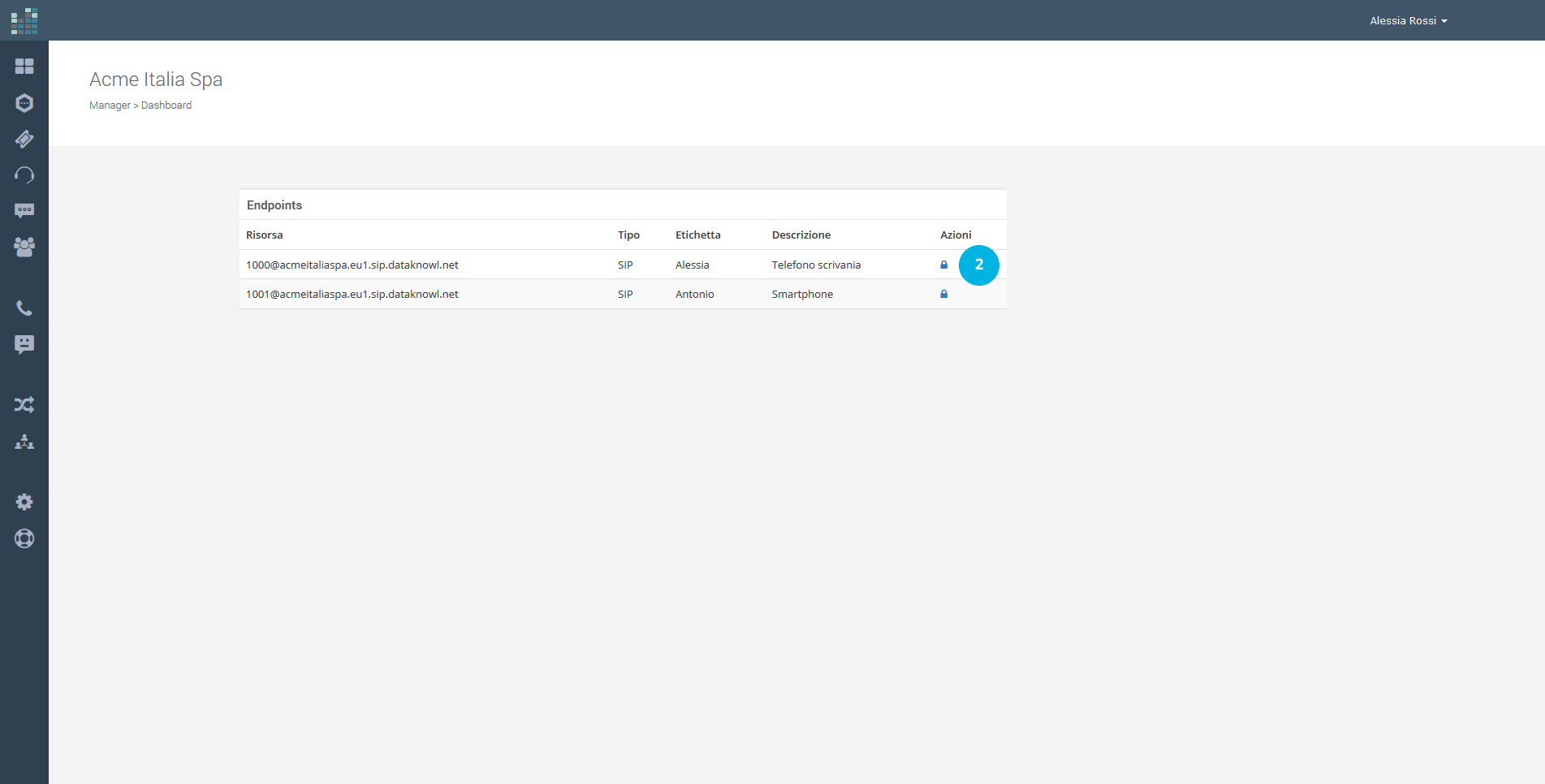Viewport: 1545px width, 784px height.
Task: Open the settings gear icon in sidebar
Action: (x=24, y=502)
